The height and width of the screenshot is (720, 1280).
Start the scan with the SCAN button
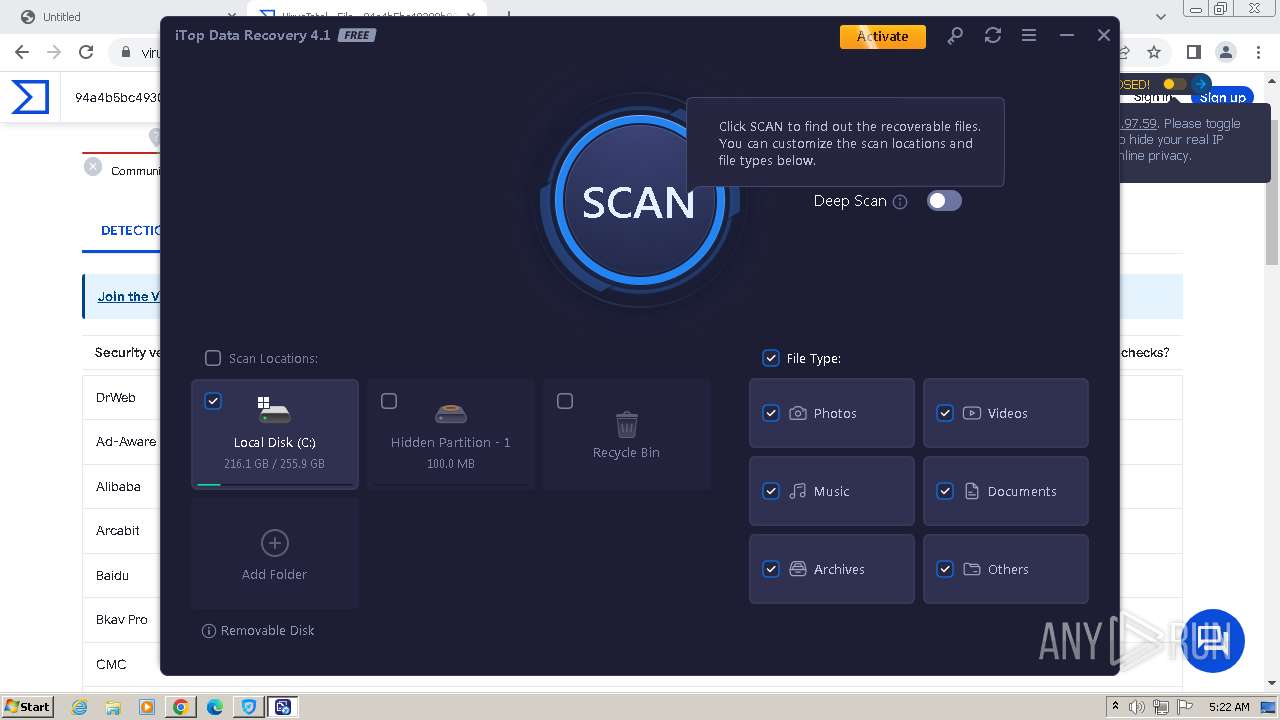pos(638,202)
